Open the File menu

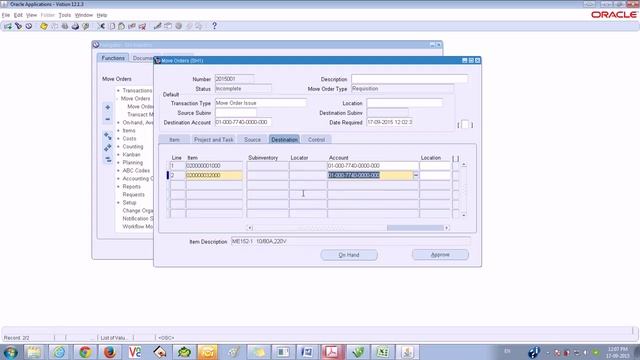point(6,15)
